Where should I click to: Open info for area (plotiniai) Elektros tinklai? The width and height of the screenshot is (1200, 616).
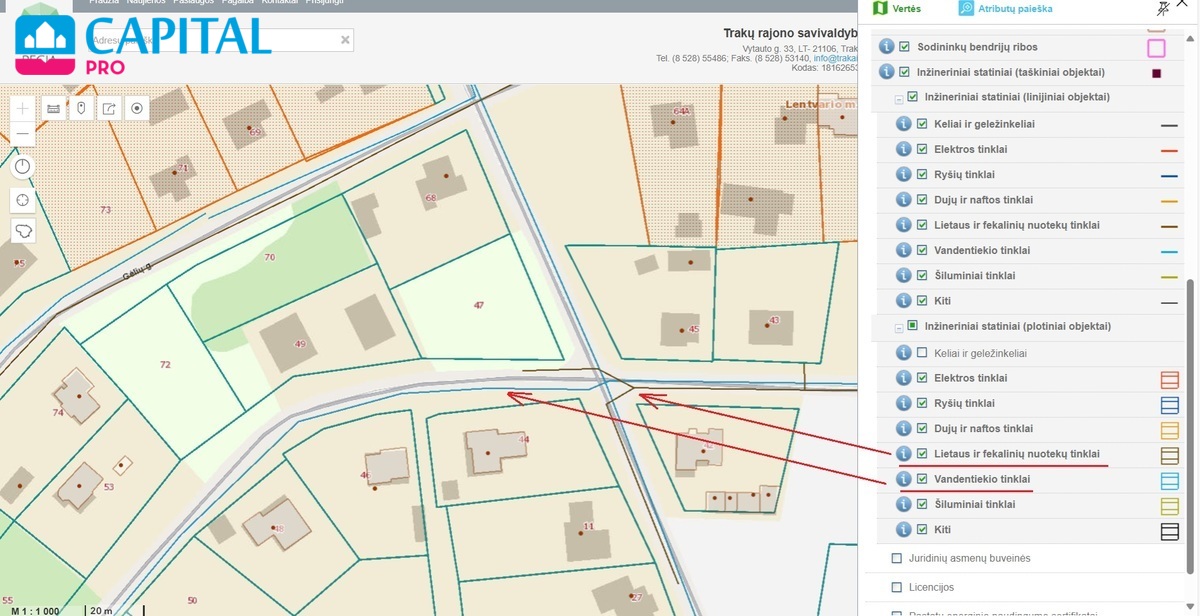[x=903, y=378]
